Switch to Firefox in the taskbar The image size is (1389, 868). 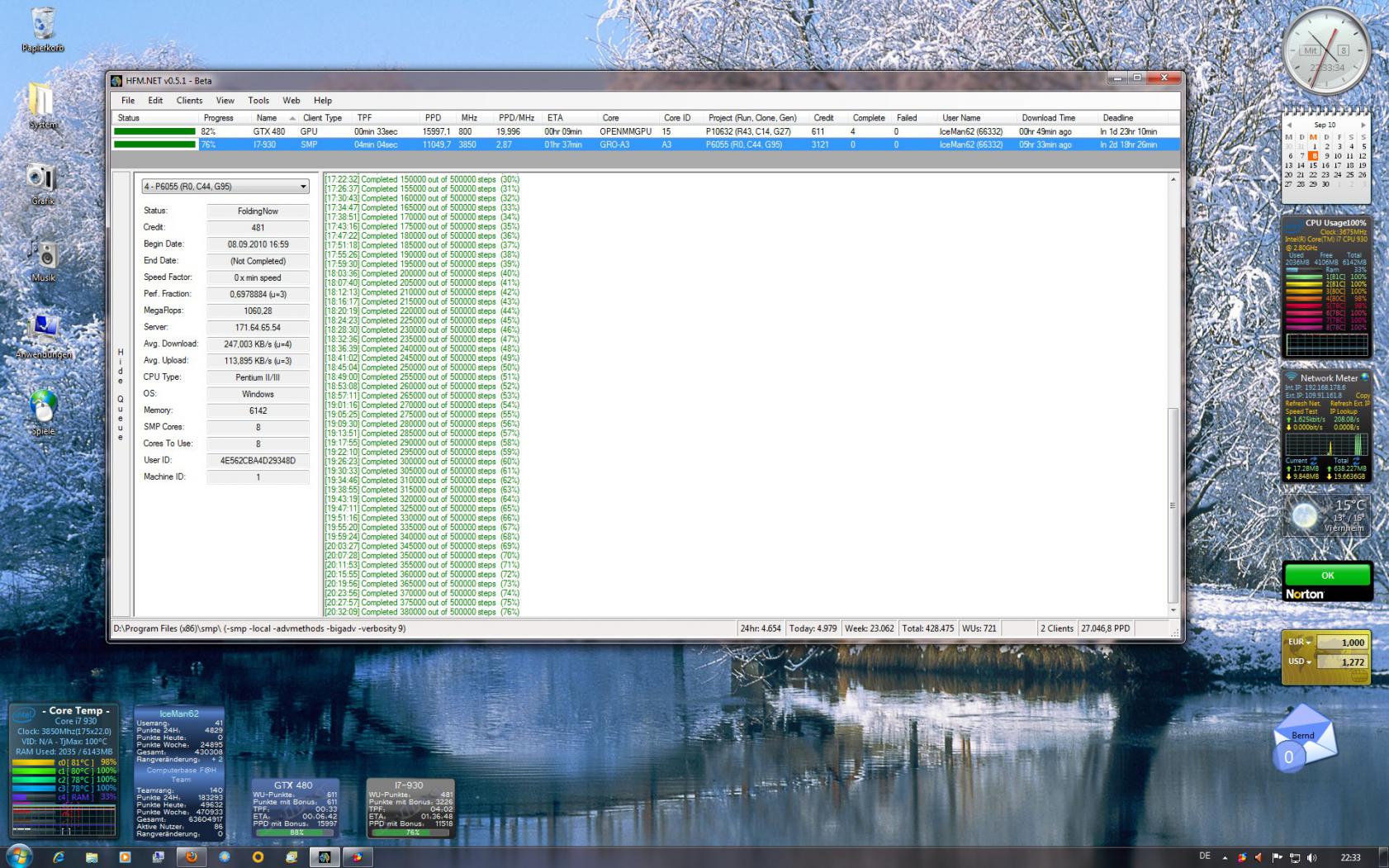point(191,857)
